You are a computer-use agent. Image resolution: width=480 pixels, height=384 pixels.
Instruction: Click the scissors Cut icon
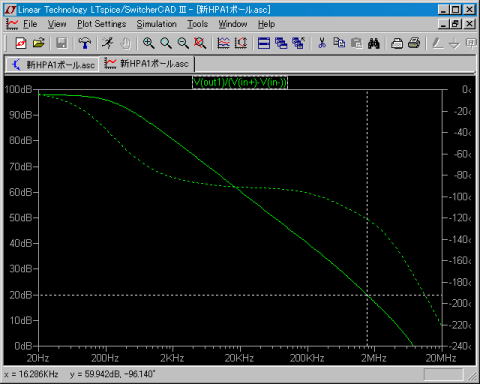(x=322, y=43)
